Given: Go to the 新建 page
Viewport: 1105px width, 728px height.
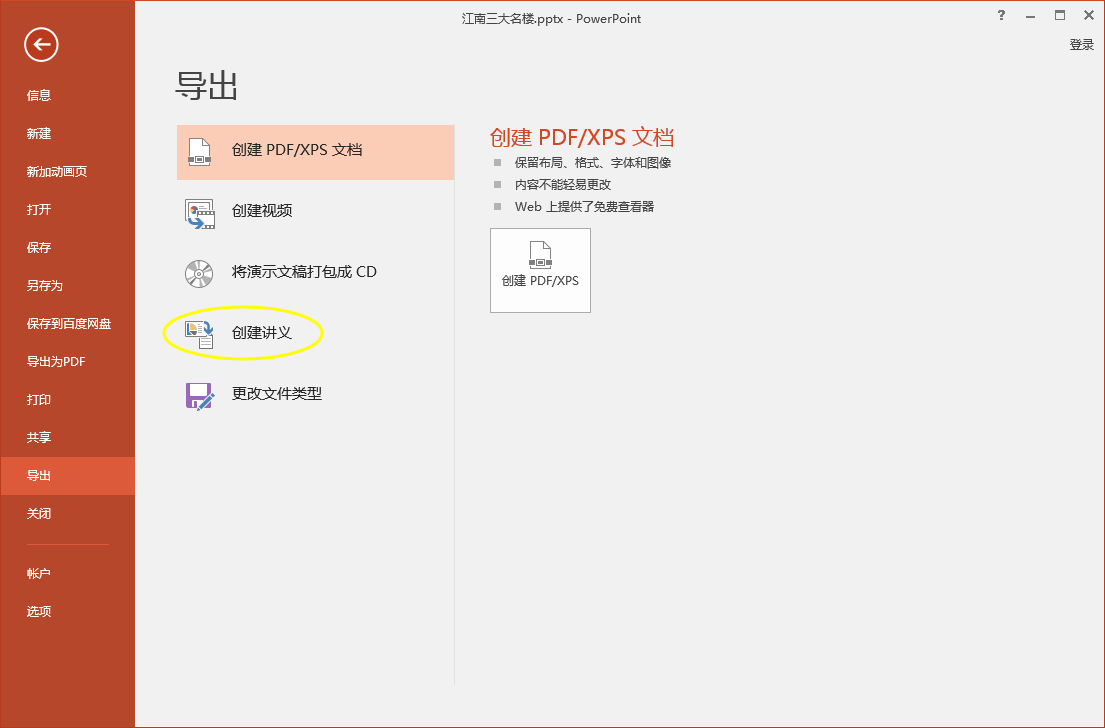Looking at the screenshot, I should click(x=38, y=133).
